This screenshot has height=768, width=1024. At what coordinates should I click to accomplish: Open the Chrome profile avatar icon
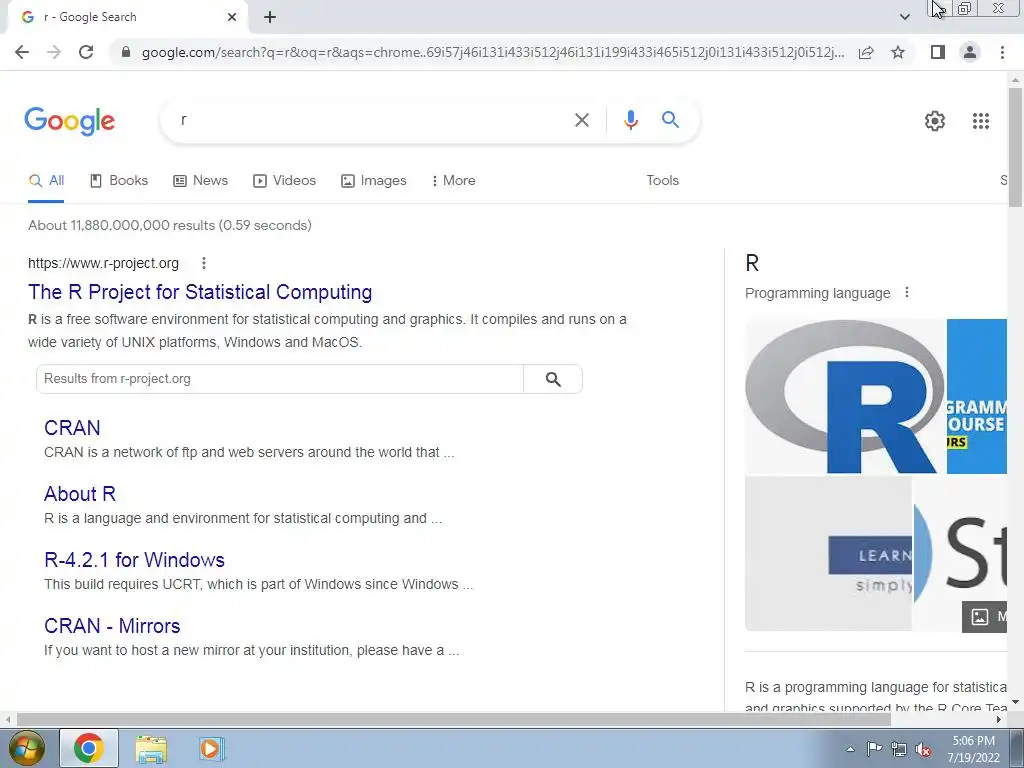[970, 52]
